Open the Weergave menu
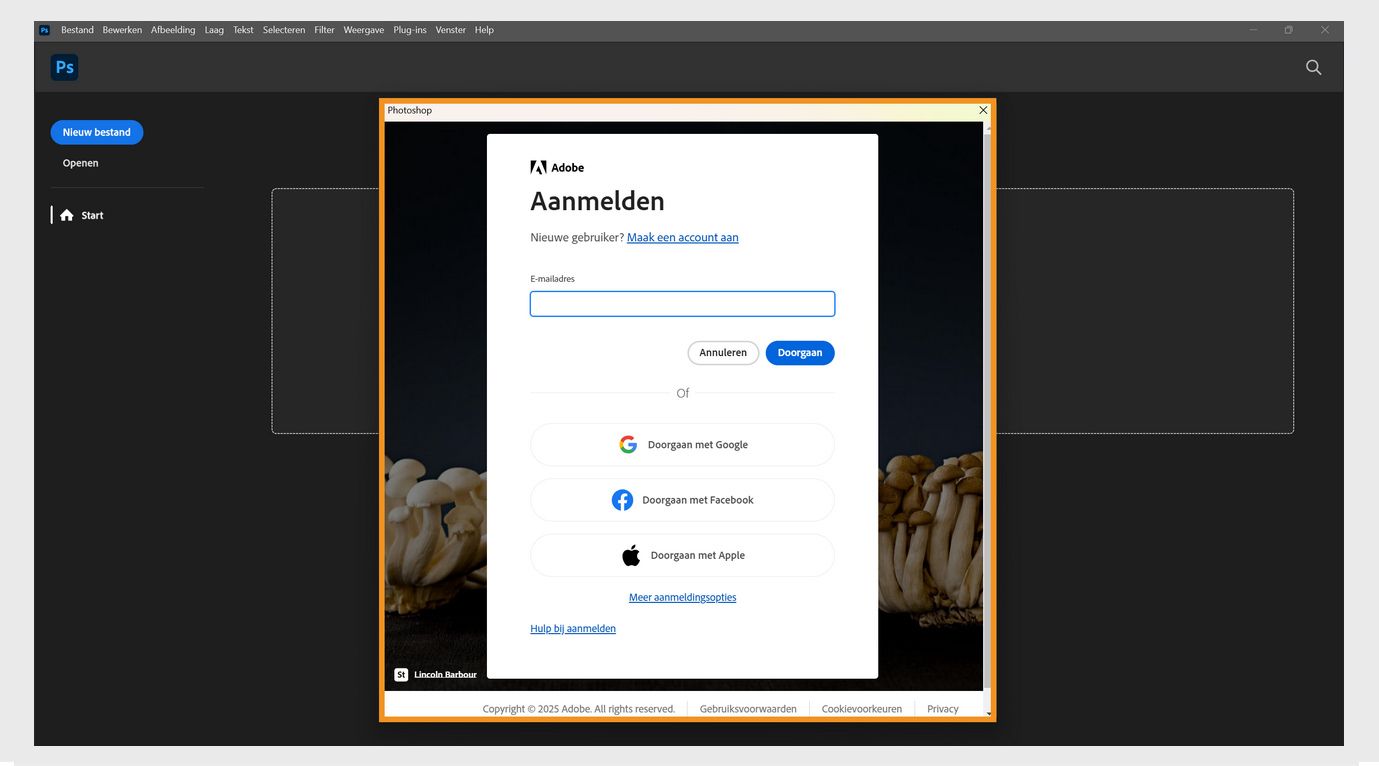Image resolution: width=1379 pixels, height=766 pixels. pyautogui.click(x=364, y=30)
